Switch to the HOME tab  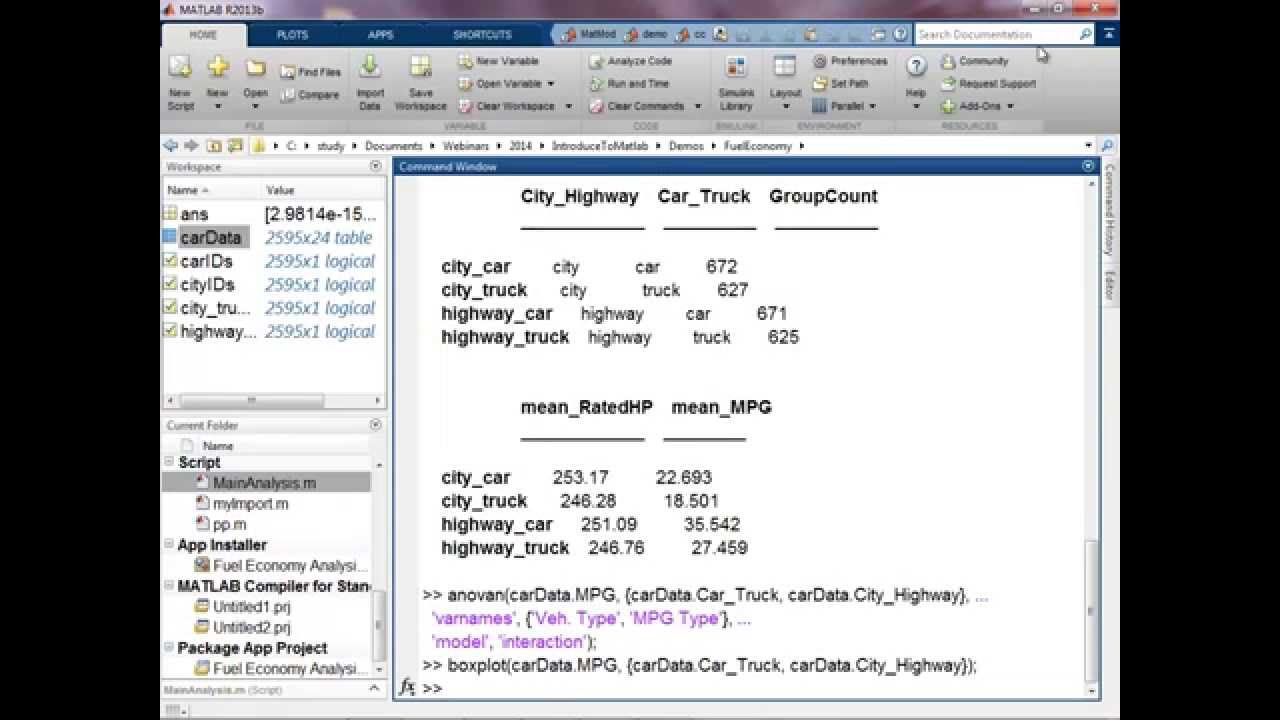pos(203,34)
